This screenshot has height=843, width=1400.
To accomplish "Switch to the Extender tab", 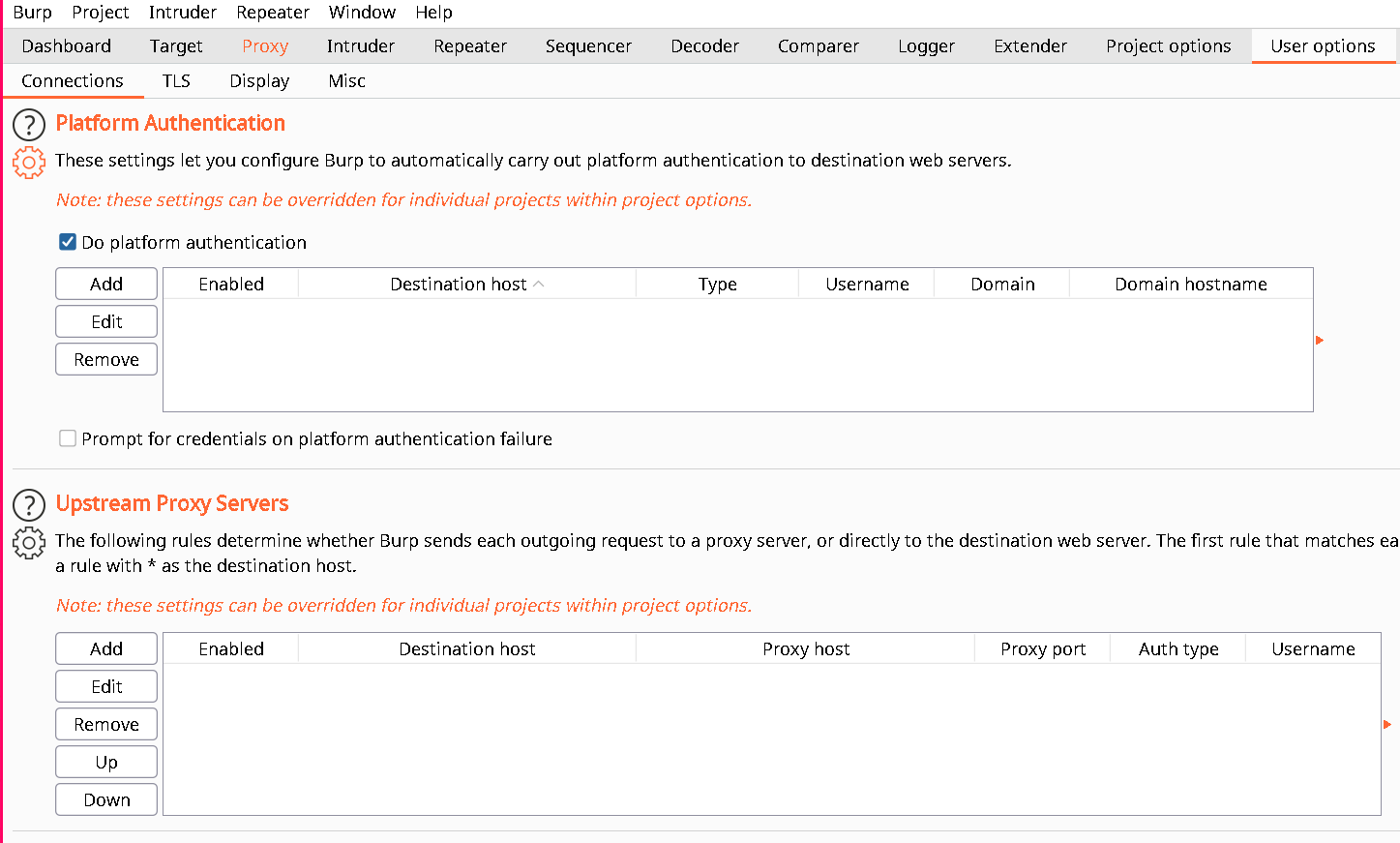I will pyautogui.click(x=1030, y=45).
